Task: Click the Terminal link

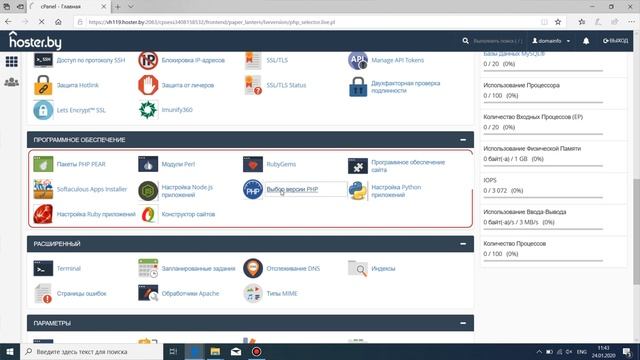Action: click(x=69, y=269)
